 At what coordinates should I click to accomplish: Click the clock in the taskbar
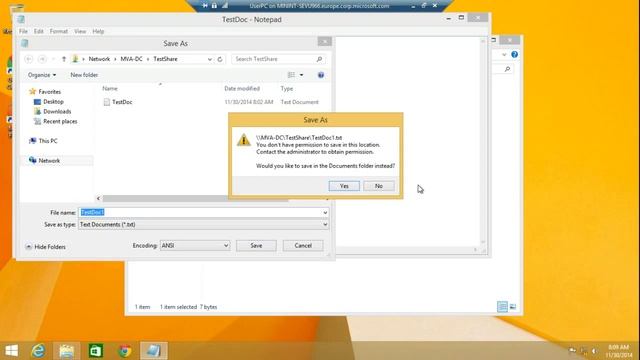(x=619, y=351)
